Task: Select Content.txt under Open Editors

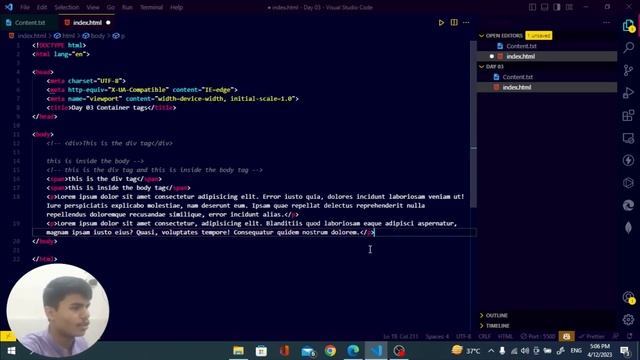Action: [x=547, y=46]
